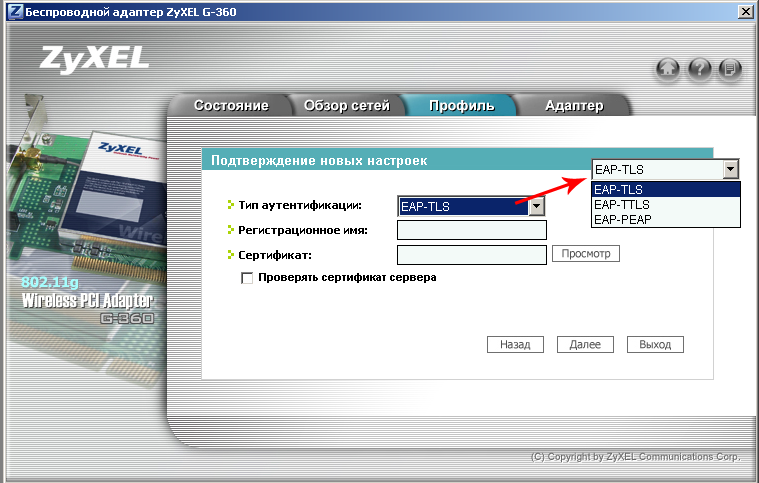Viewport: 759px width, 483px height.
Task: Click the Регистрационное имя label
Action: click(x=303, y=230)
